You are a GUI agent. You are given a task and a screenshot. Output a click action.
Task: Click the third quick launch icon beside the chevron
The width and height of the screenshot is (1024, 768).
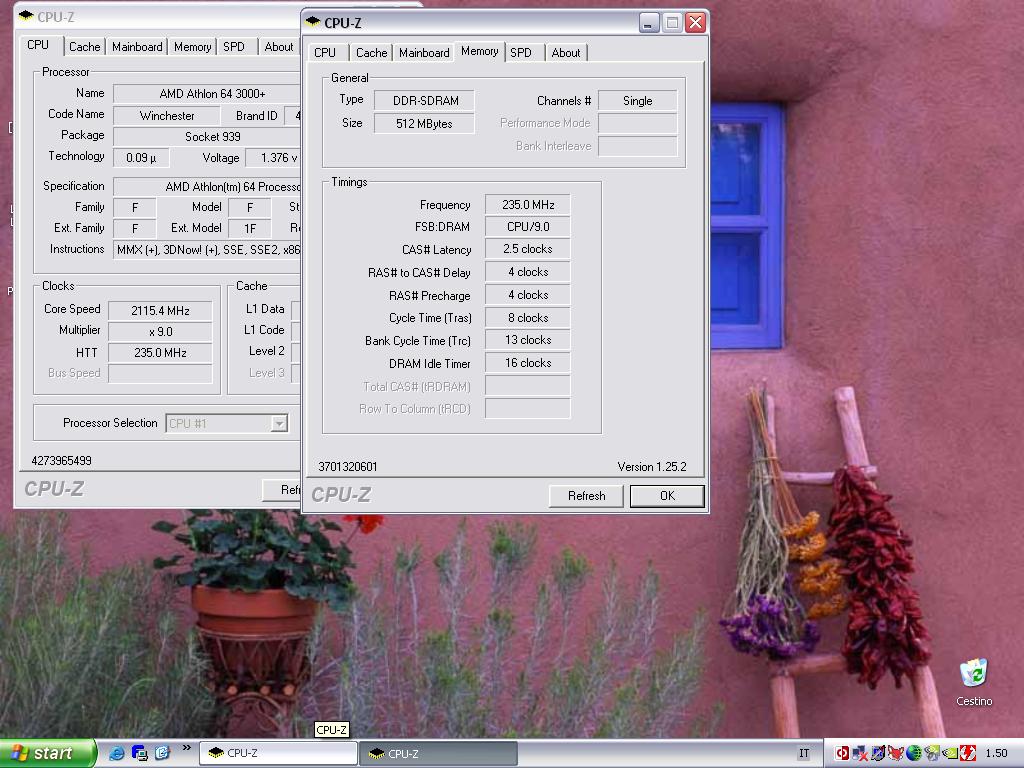(161, 753)
